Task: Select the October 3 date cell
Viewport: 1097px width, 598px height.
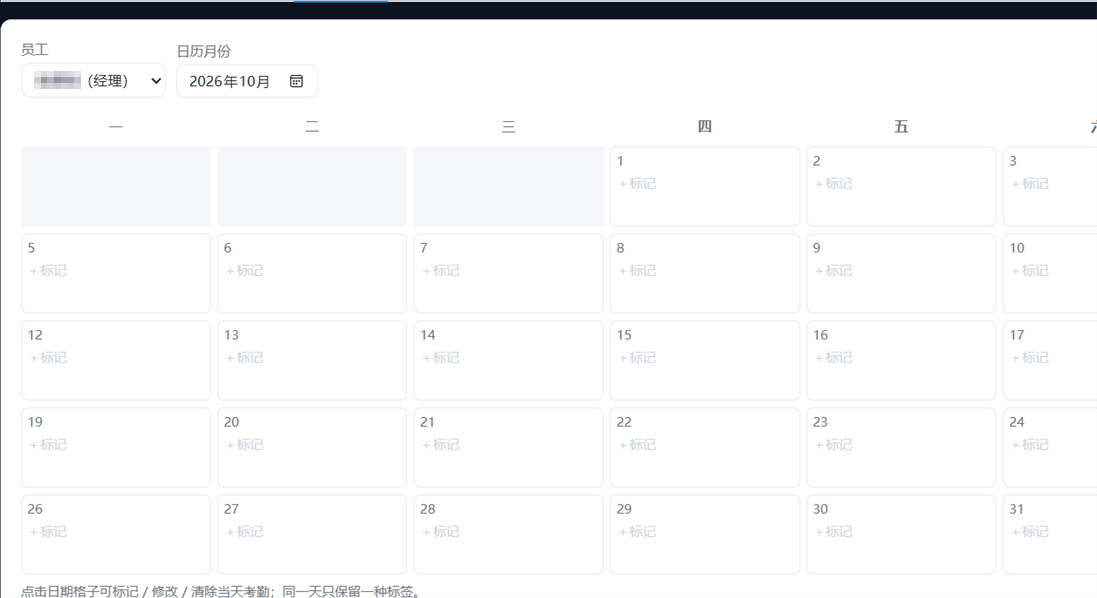Action: [1050, 186]
